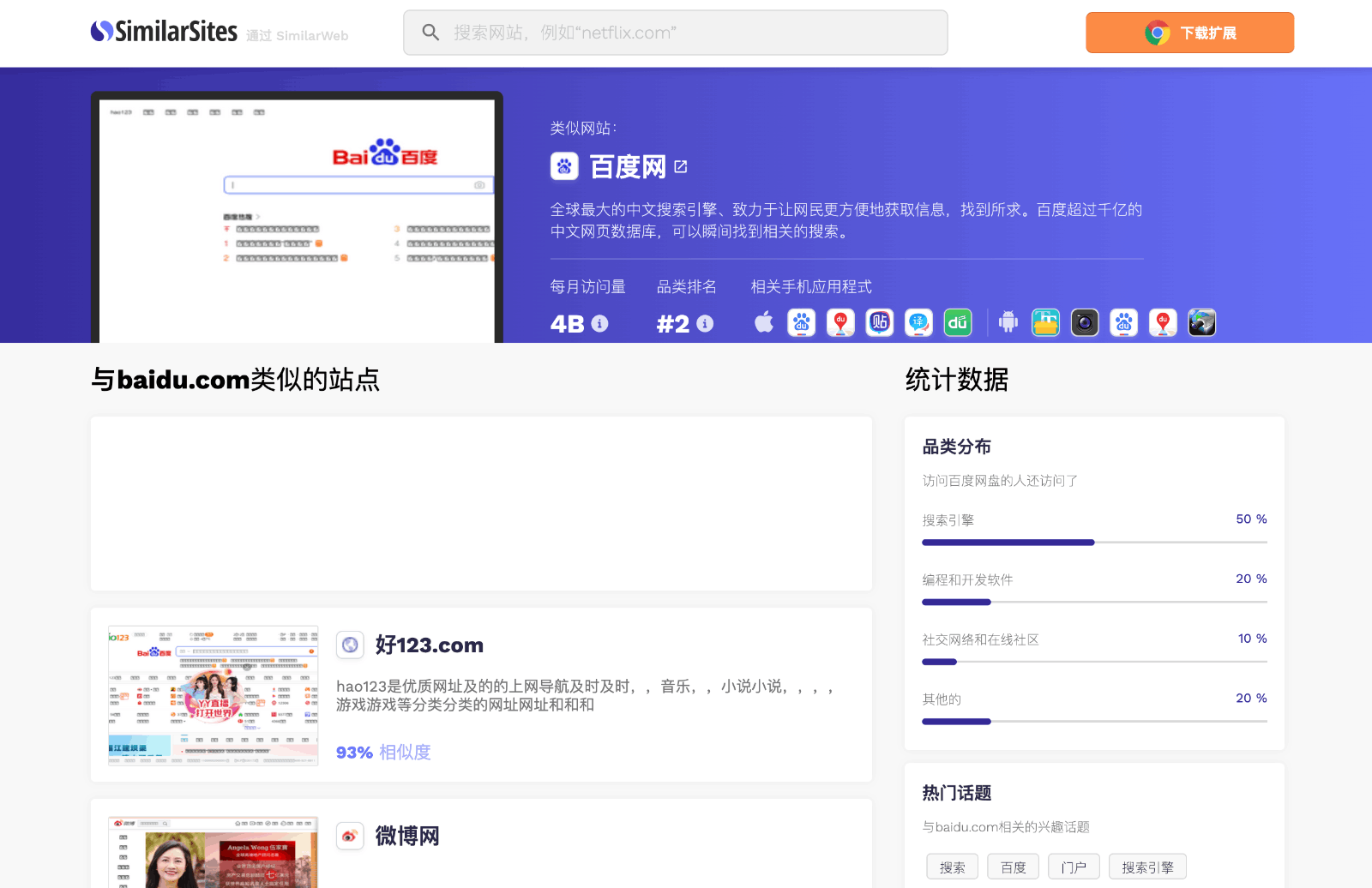Focus the website search input field
1372x888 pixels.
click(x=676, y=33)
